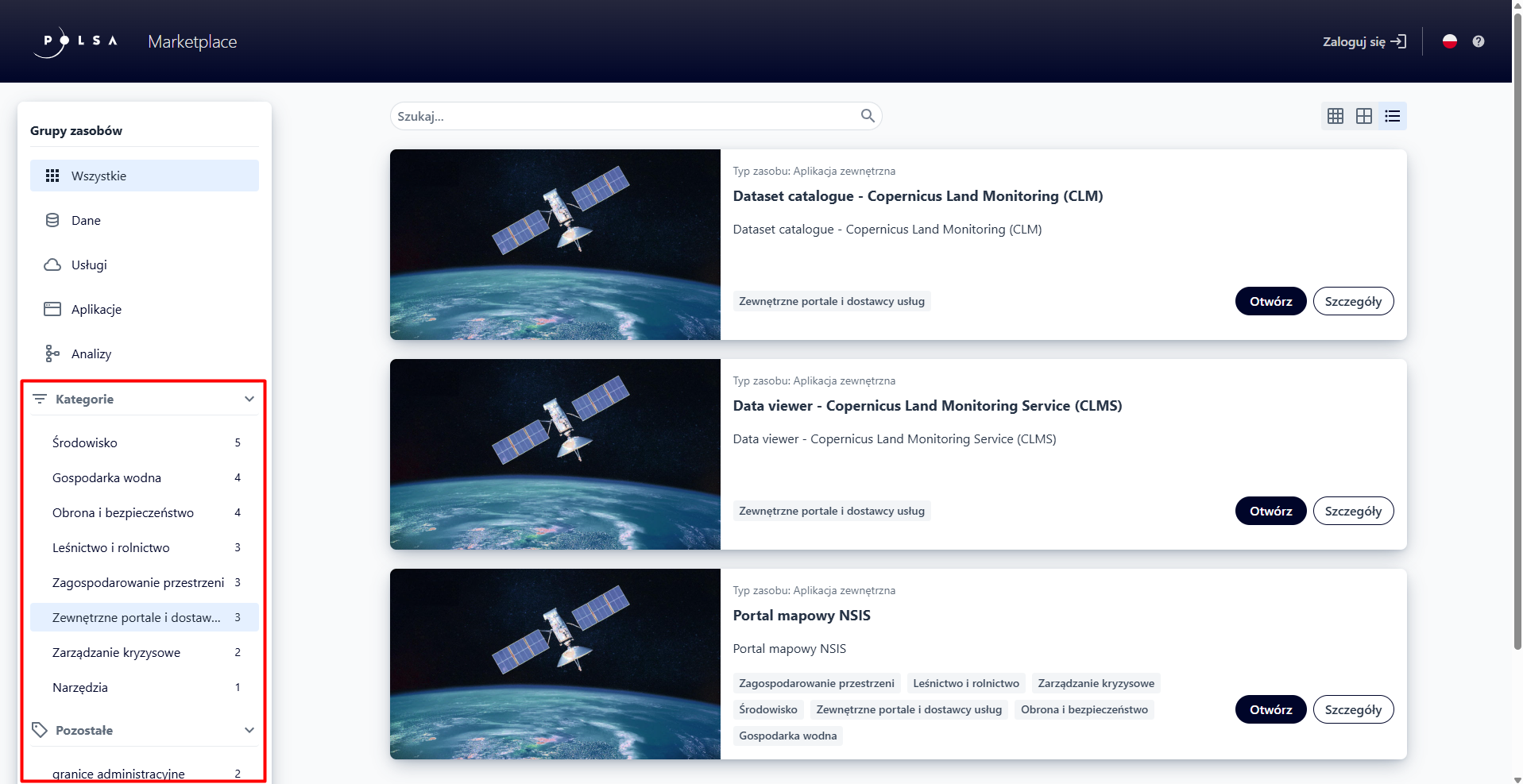Switch to large grid view
This screenshot has height=784, width=1523.
coord(1364,116)
